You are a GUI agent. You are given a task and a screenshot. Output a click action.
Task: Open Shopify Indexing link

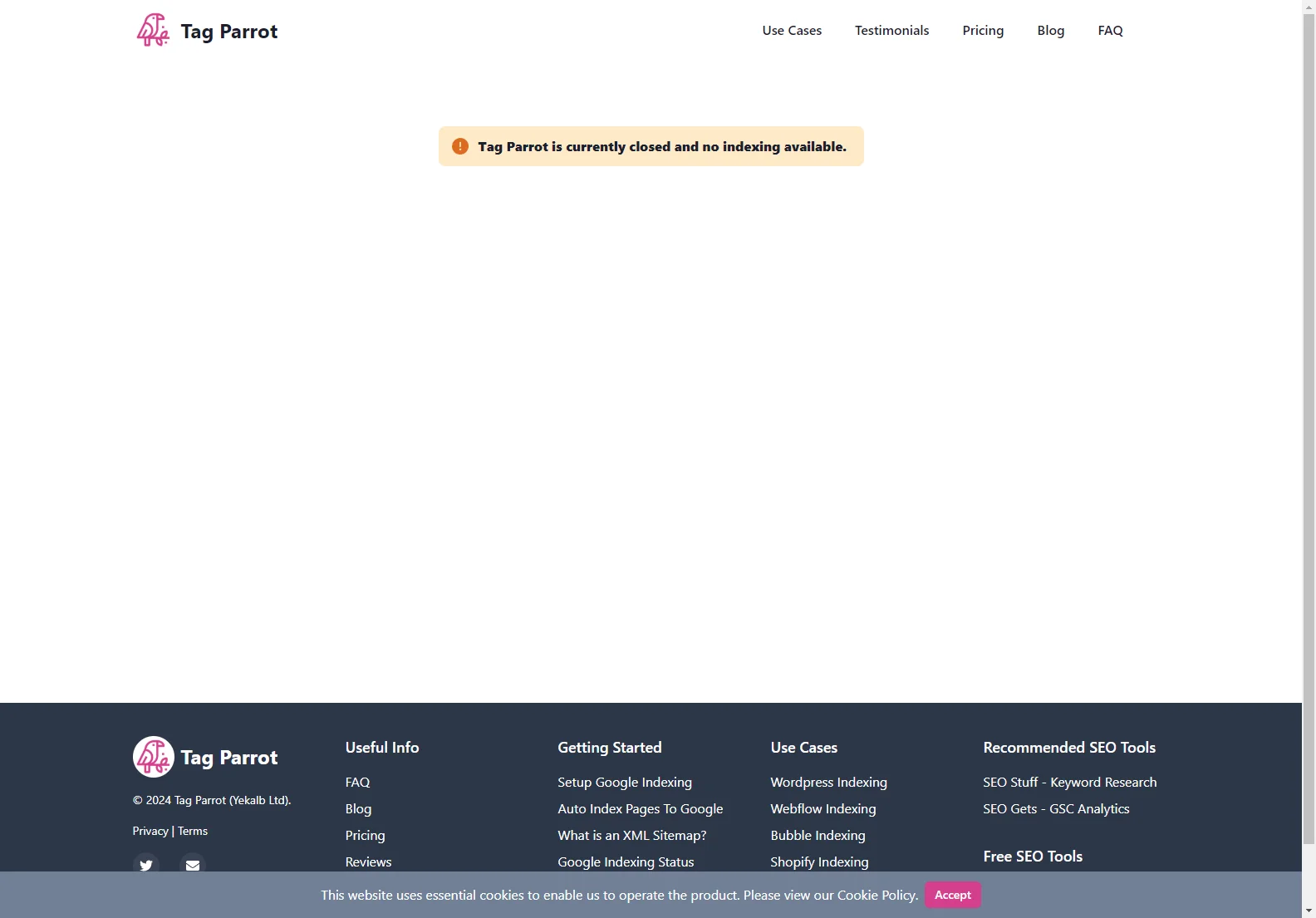pyautogui.click(x=820, y=862)
